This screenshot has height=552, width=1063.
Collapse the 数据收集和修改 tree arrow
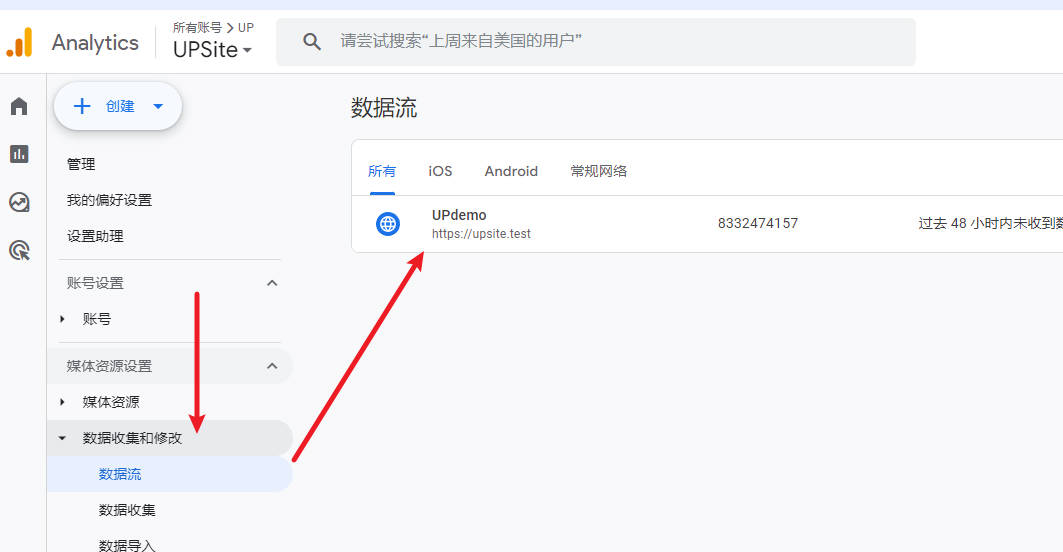point(62,438)
